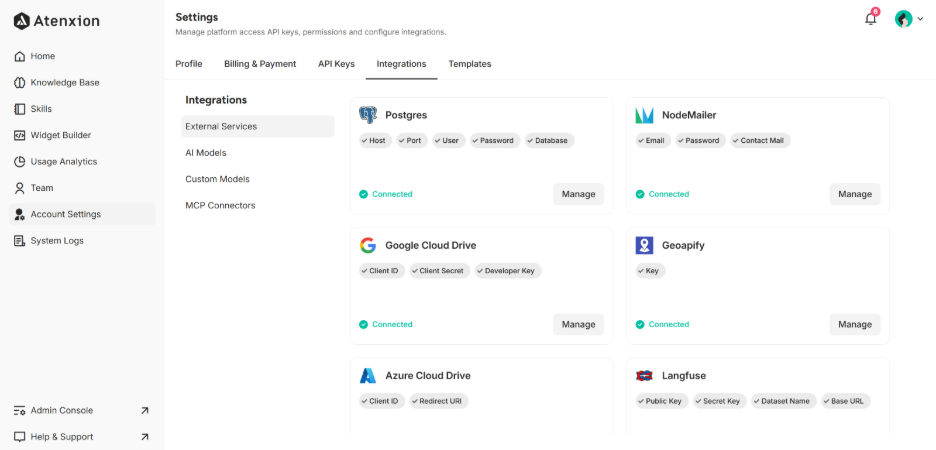Click the Help & Support external arrow

[144, 437]
